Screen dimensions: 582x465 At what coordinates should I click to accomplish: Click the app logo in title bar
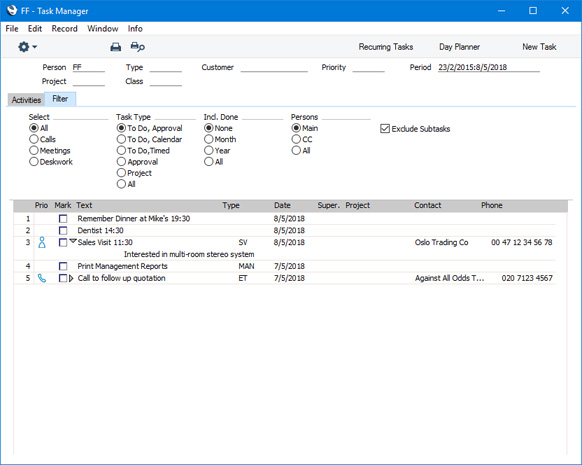tap(12, 10)
